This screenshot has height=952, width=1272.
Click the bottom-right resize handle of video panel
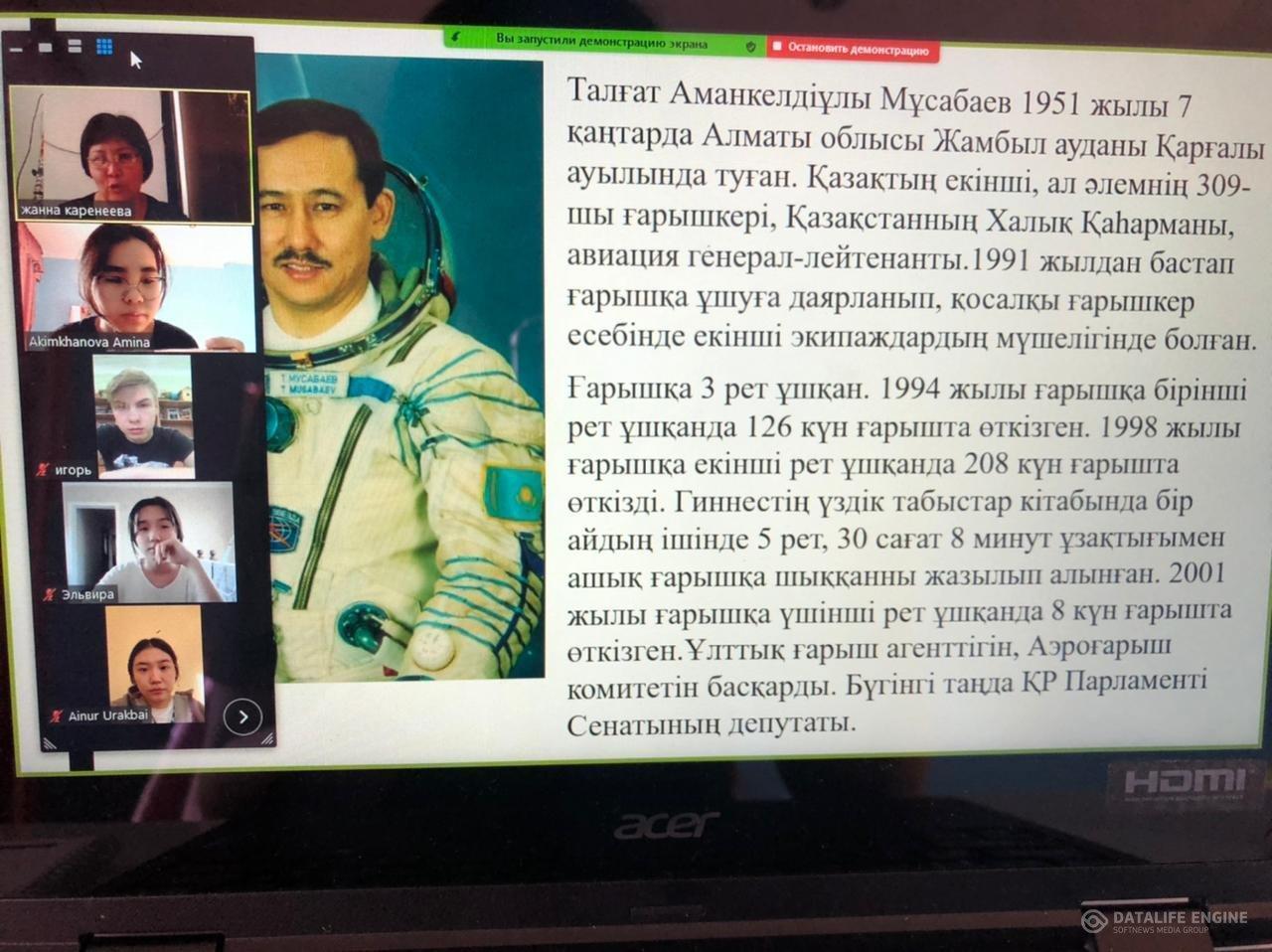point(266,739)
